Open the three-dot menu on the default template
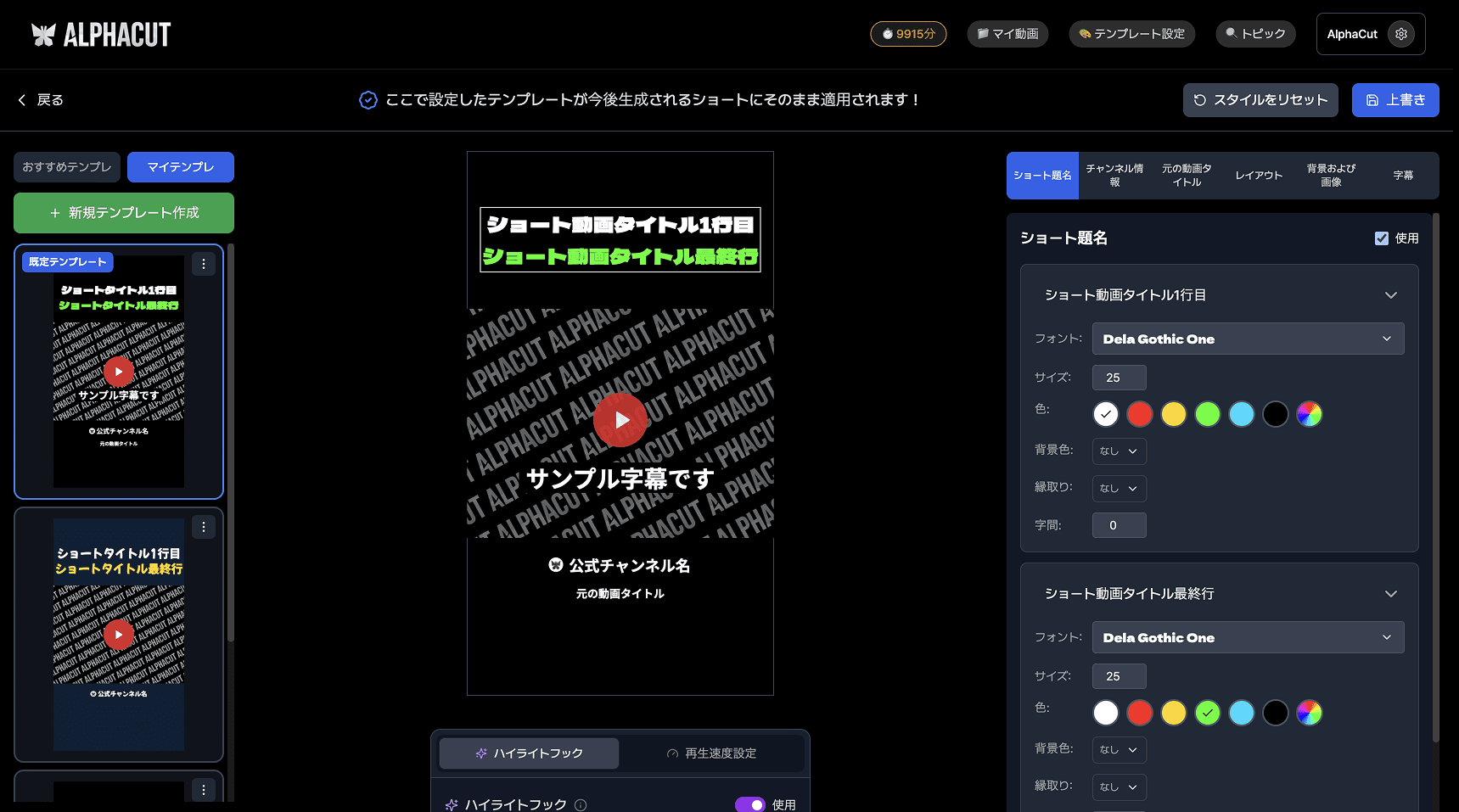 (x=203, y=264)
